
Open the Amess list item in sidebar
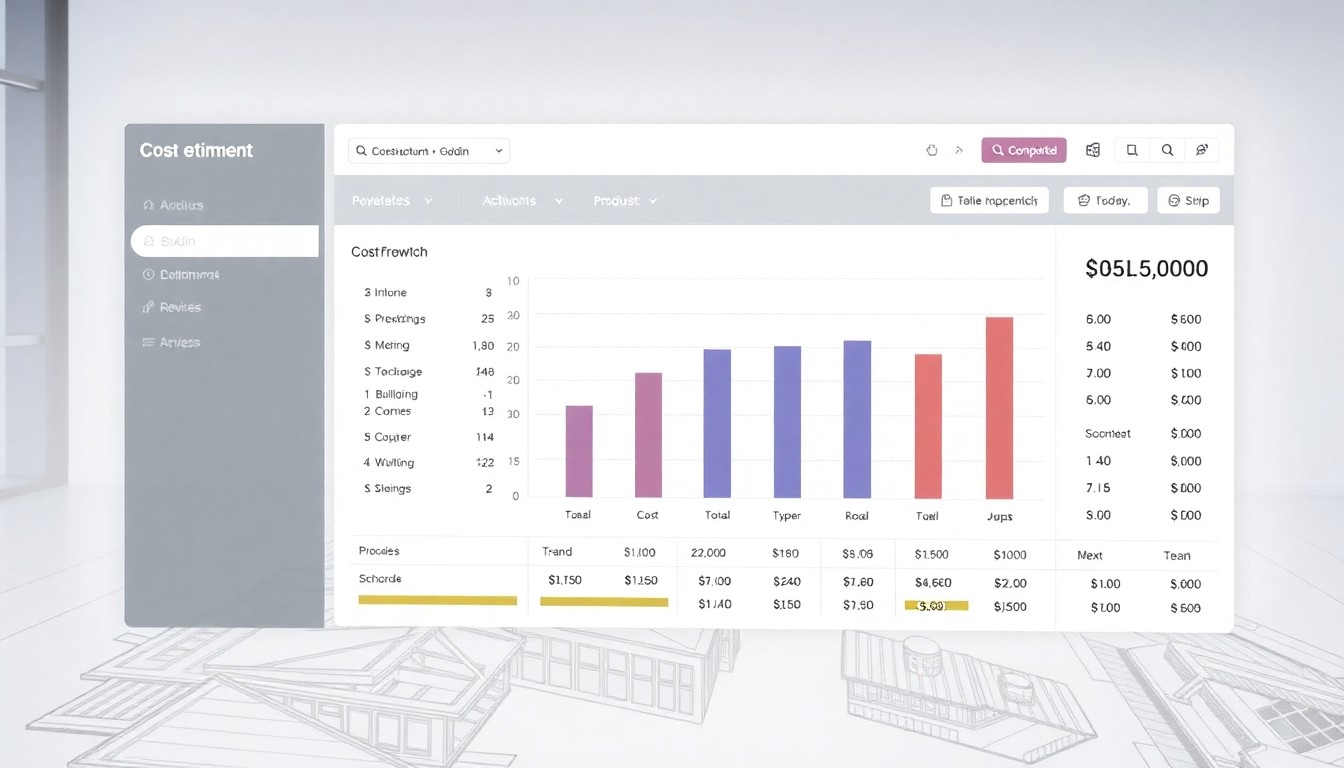pos(171,342)
